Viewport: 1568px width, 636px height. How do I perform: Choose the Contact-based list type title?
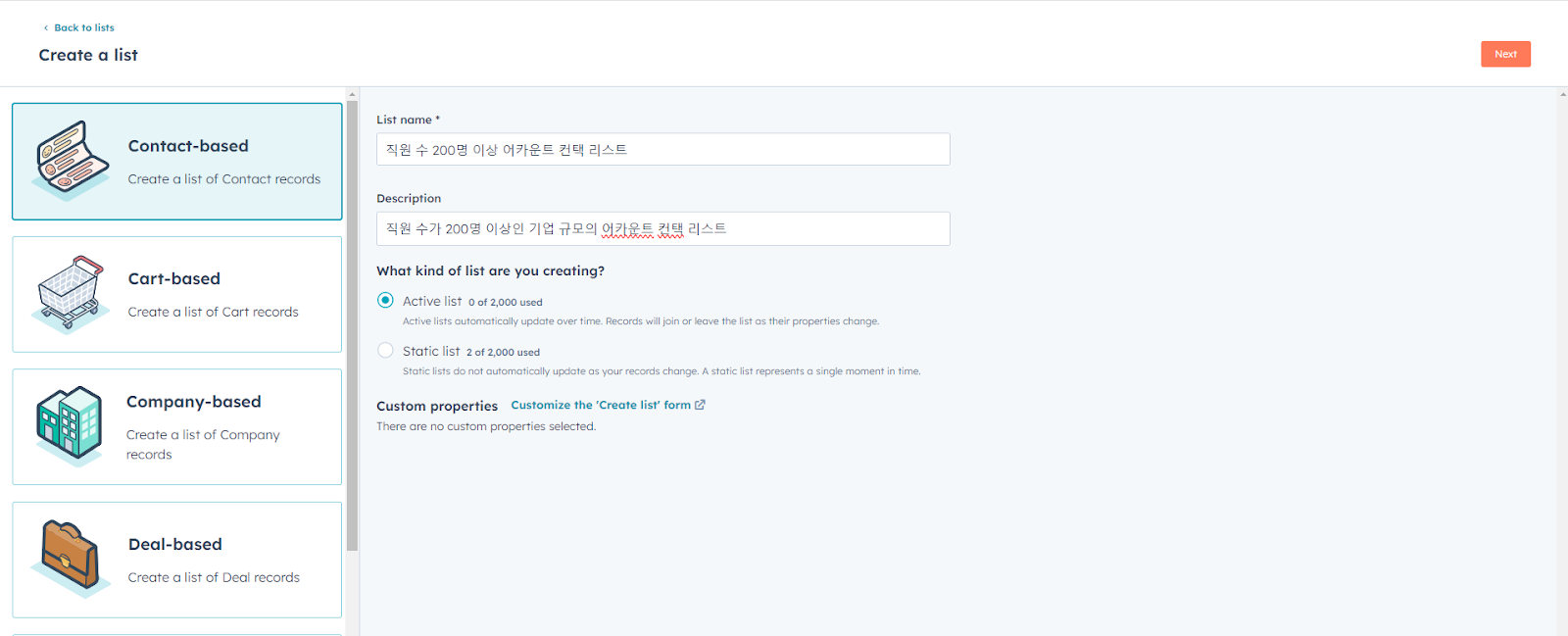coord(188,146)
